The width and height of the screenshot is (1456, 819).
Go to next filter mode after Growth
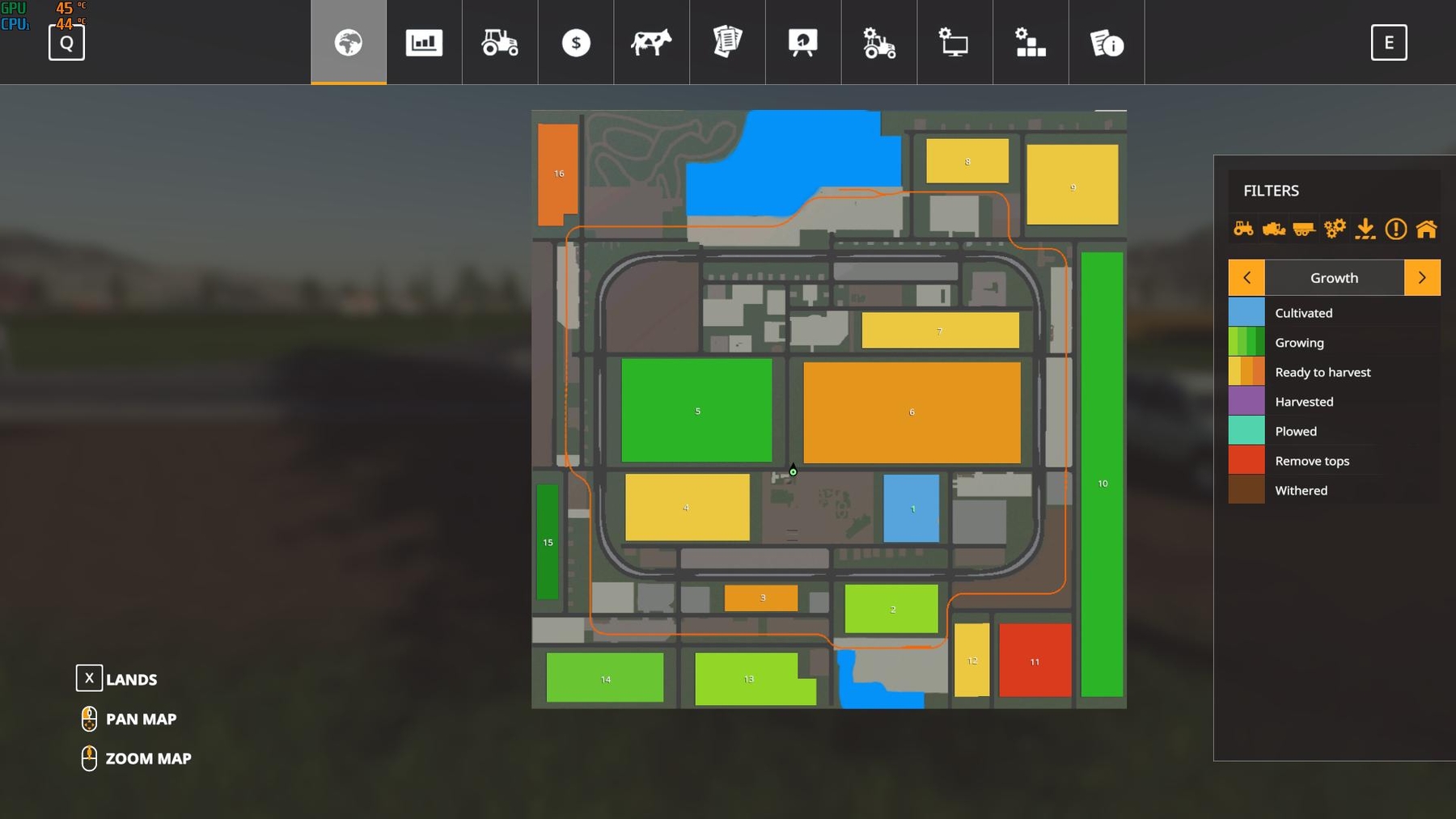point(1422,277)
